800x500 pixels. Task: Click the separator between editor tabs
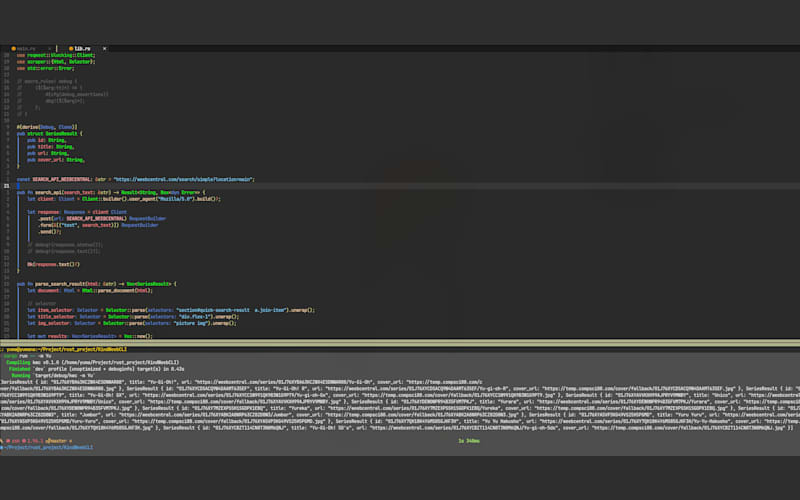57,48
